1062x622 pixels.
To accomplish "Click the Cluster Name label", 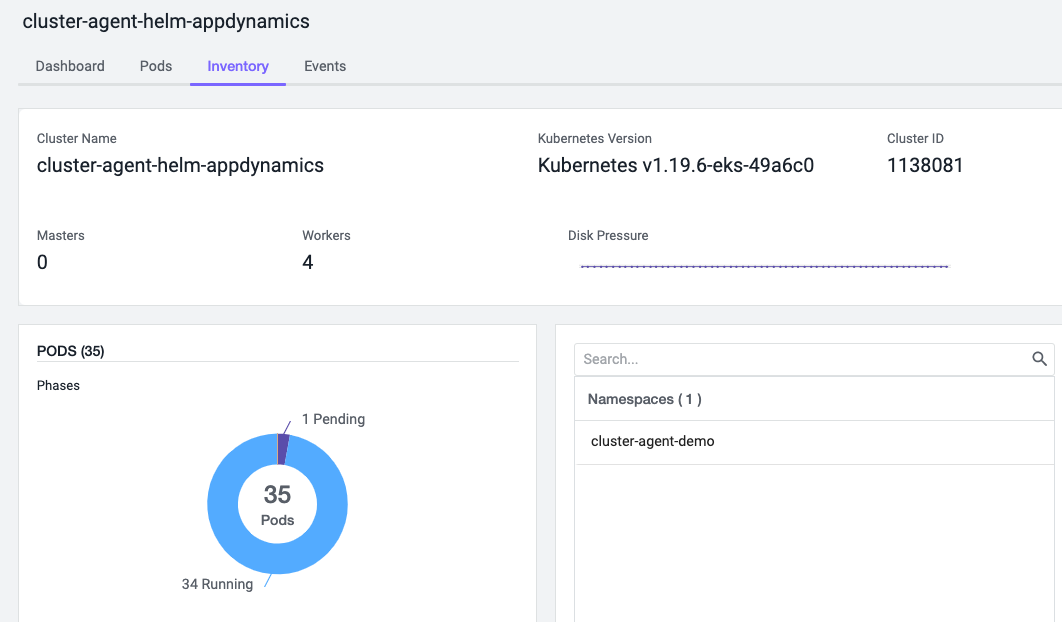I will 77,138.
